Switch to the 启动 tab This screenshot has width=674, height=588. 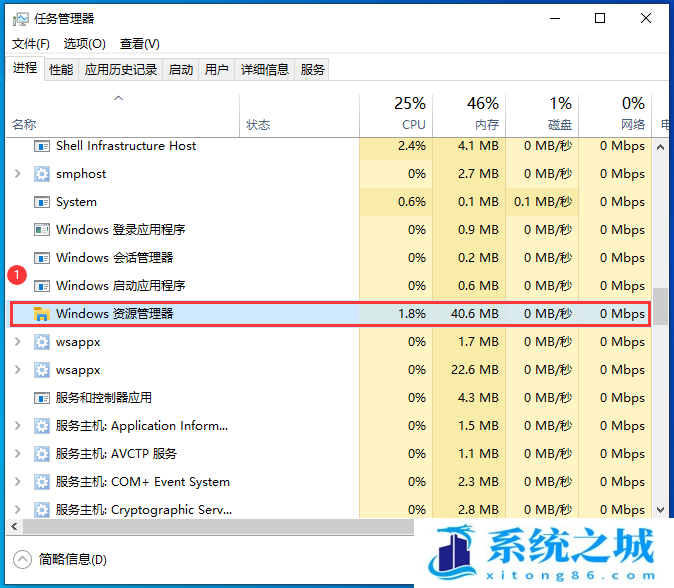pyautogui.click(x=181, y=70)
